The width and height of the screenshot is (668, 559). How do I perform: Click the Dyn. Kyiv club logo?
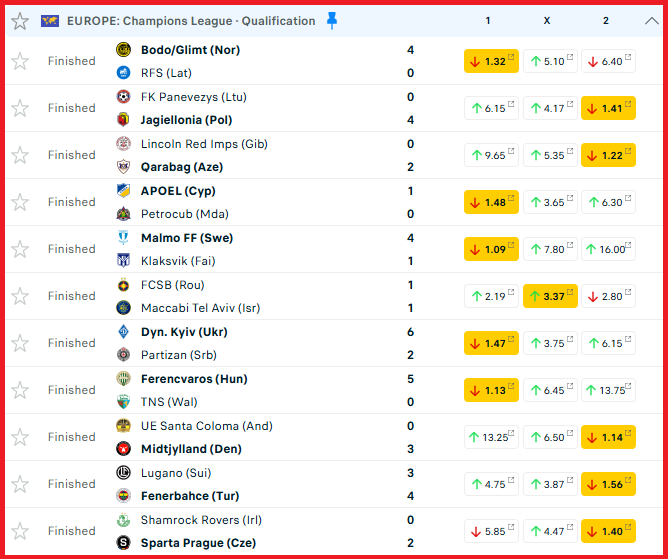pos(123,332)
